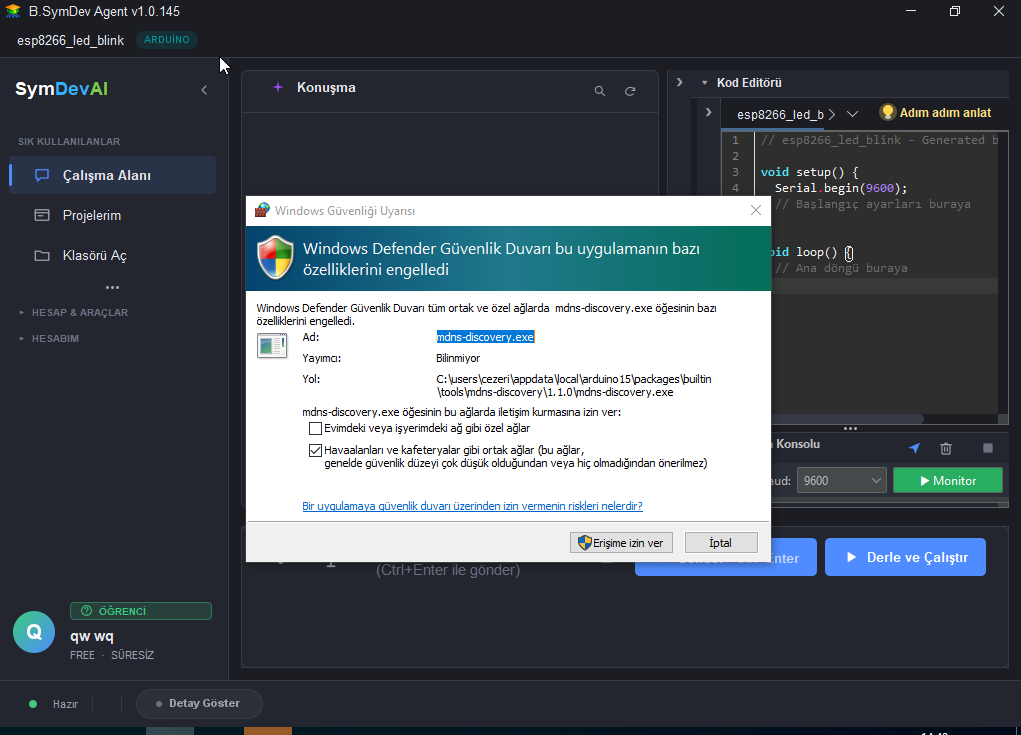Click the FREE · SÜRESİZ plan text
Viewport: 1021px width, 735px height.
(112, 655)
